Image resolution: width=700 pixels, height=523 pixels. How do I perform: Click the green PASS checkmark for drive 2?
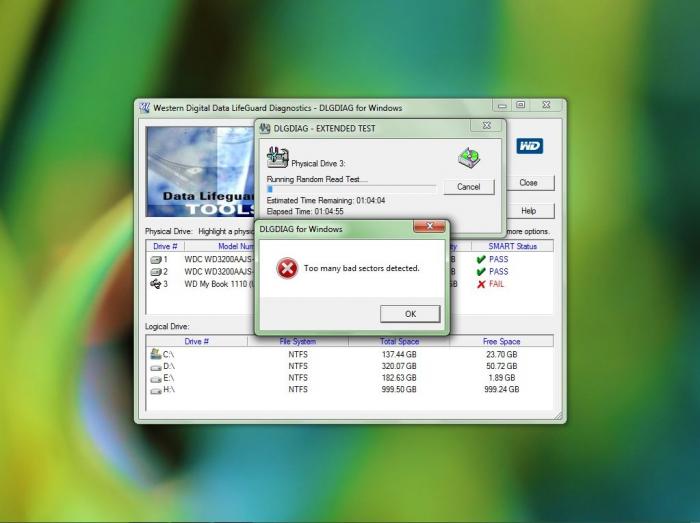click(481, 272)
